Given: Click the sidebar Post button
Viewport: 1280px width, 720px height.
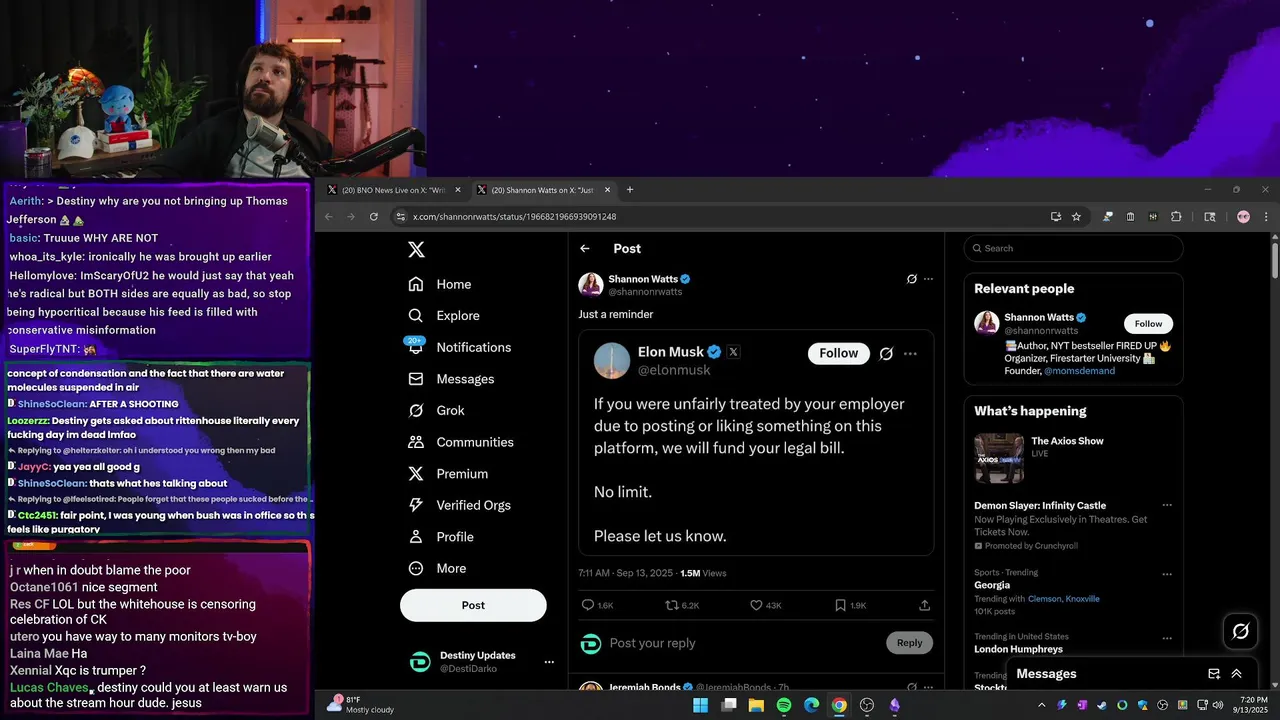Looking at the screenshot, I should click(x=473, y=605).
